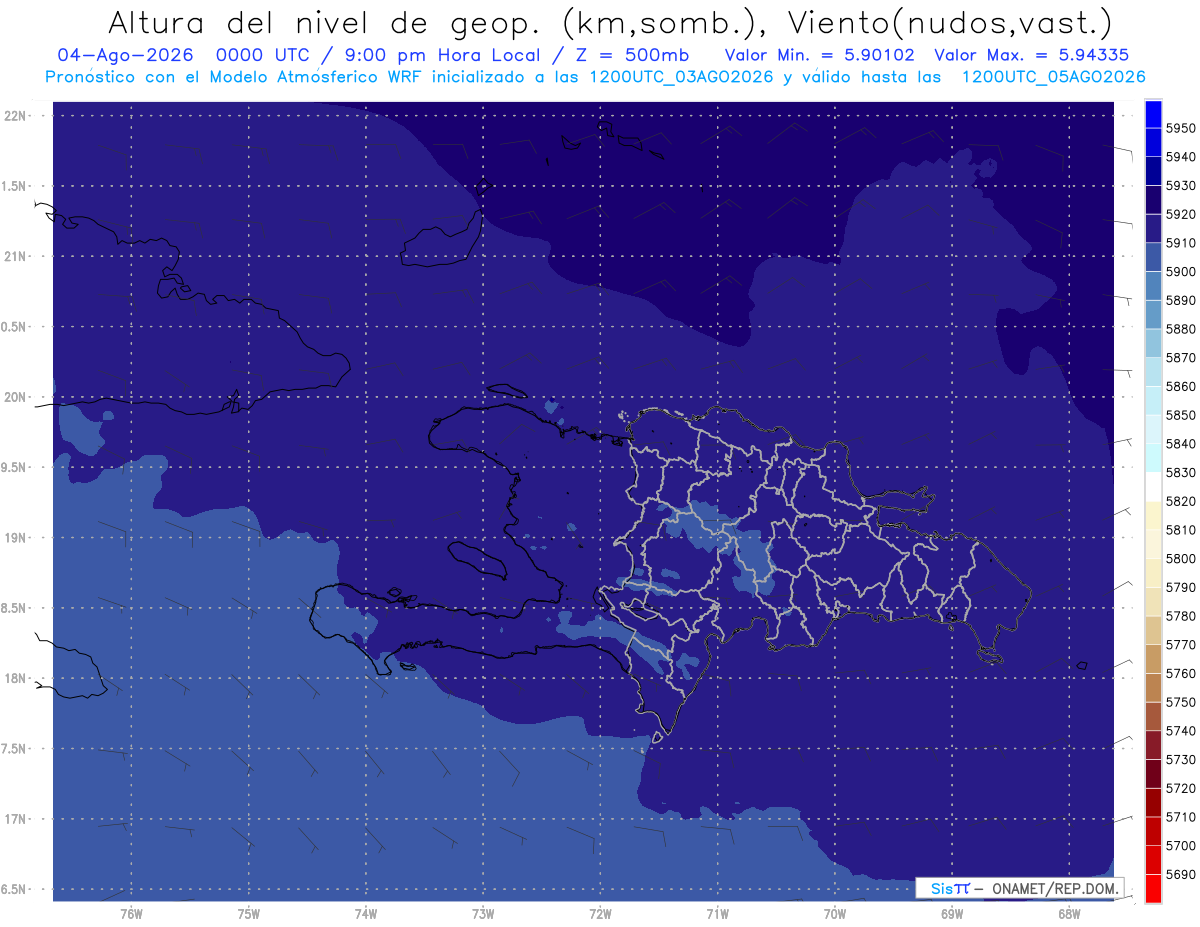Click the "68W" longitude label
Image resolution: width=1200 pixels, height=927 pixels.
click(1069, 915)
